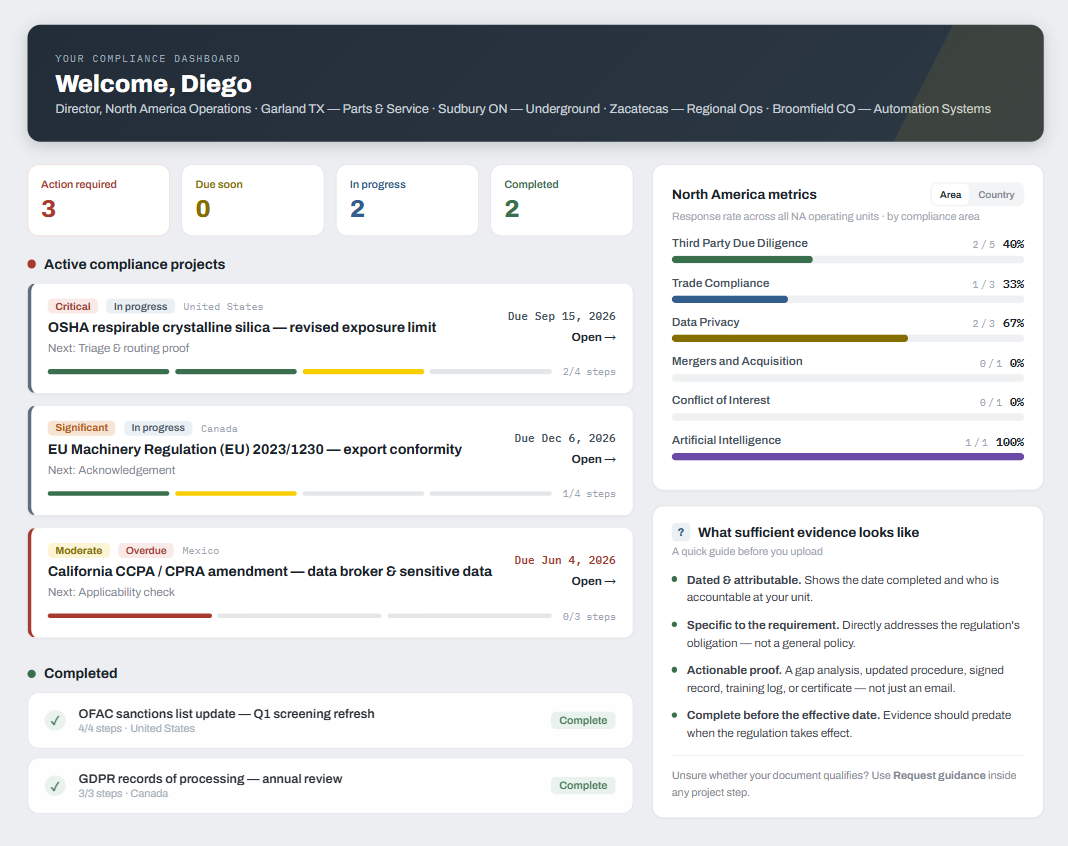Image resolution: width=1068 pixels, height=846 pixels.
Task: Switch metrics view to Country
Action: pos(996,195)
